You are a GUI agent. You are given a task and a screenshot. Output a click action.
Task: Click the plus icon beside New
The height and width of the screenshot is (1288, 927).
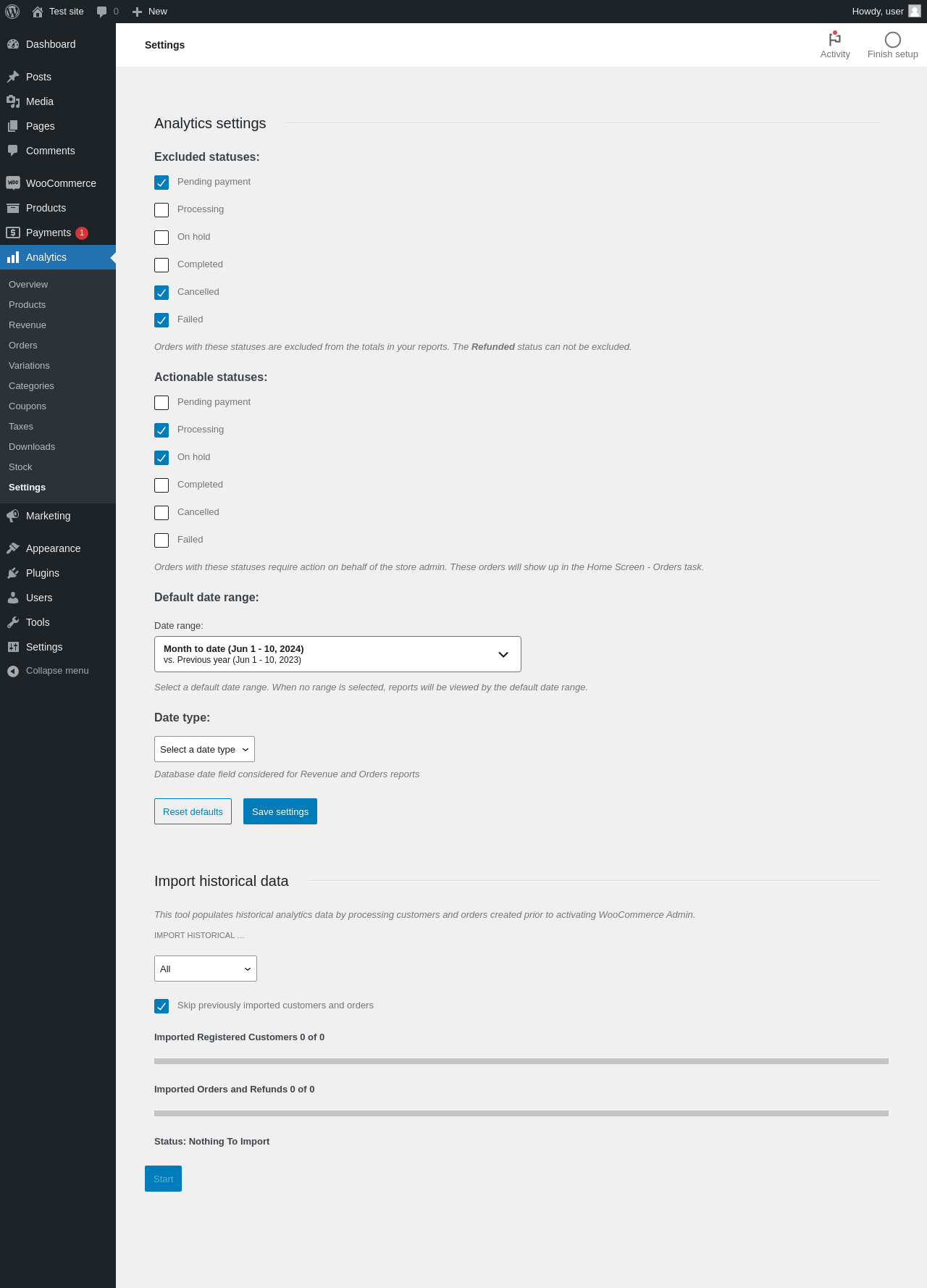[x=137, y=12]
